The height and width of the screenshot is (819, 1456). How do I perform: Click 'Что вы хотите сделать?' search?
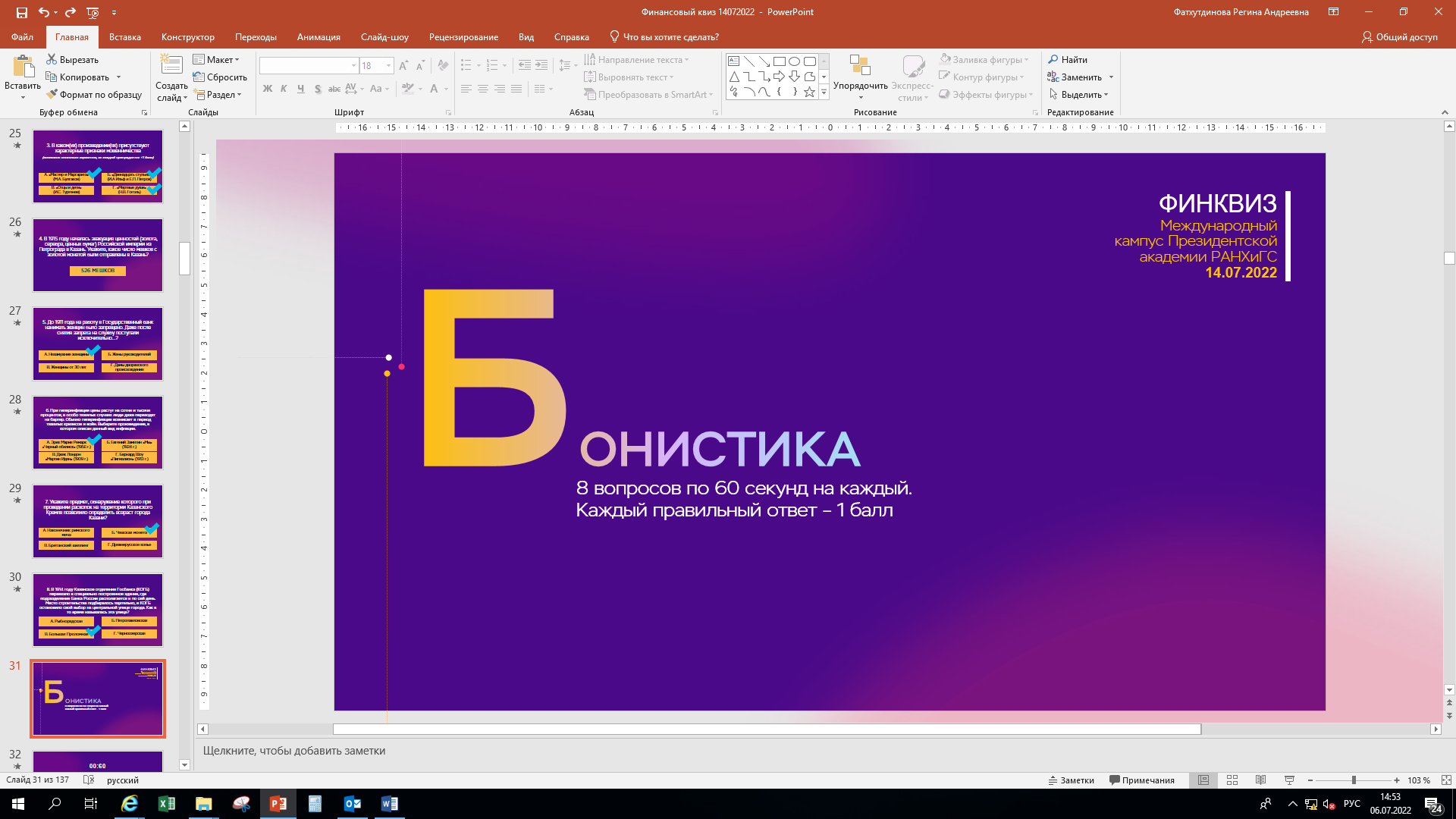[664, 36]
